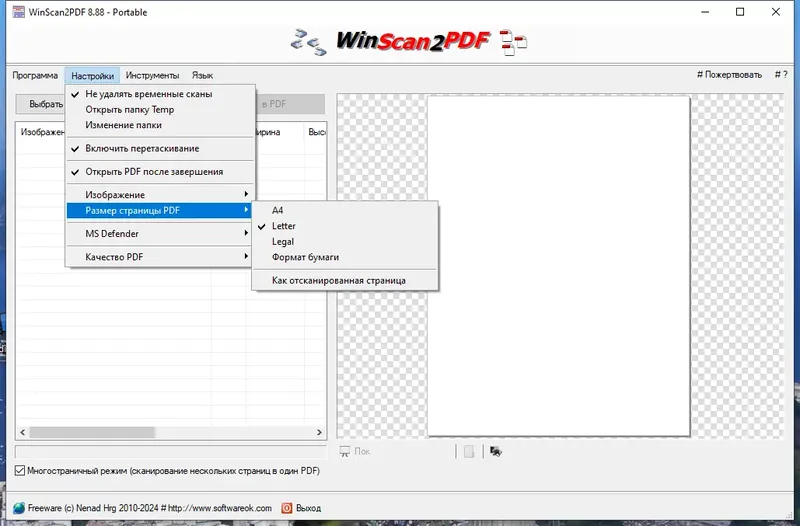The width and height of the screenshot is (800, 526).
Task: Click the scrollbar right arrow
Action: pyautogui.click(x=319, y=433)
